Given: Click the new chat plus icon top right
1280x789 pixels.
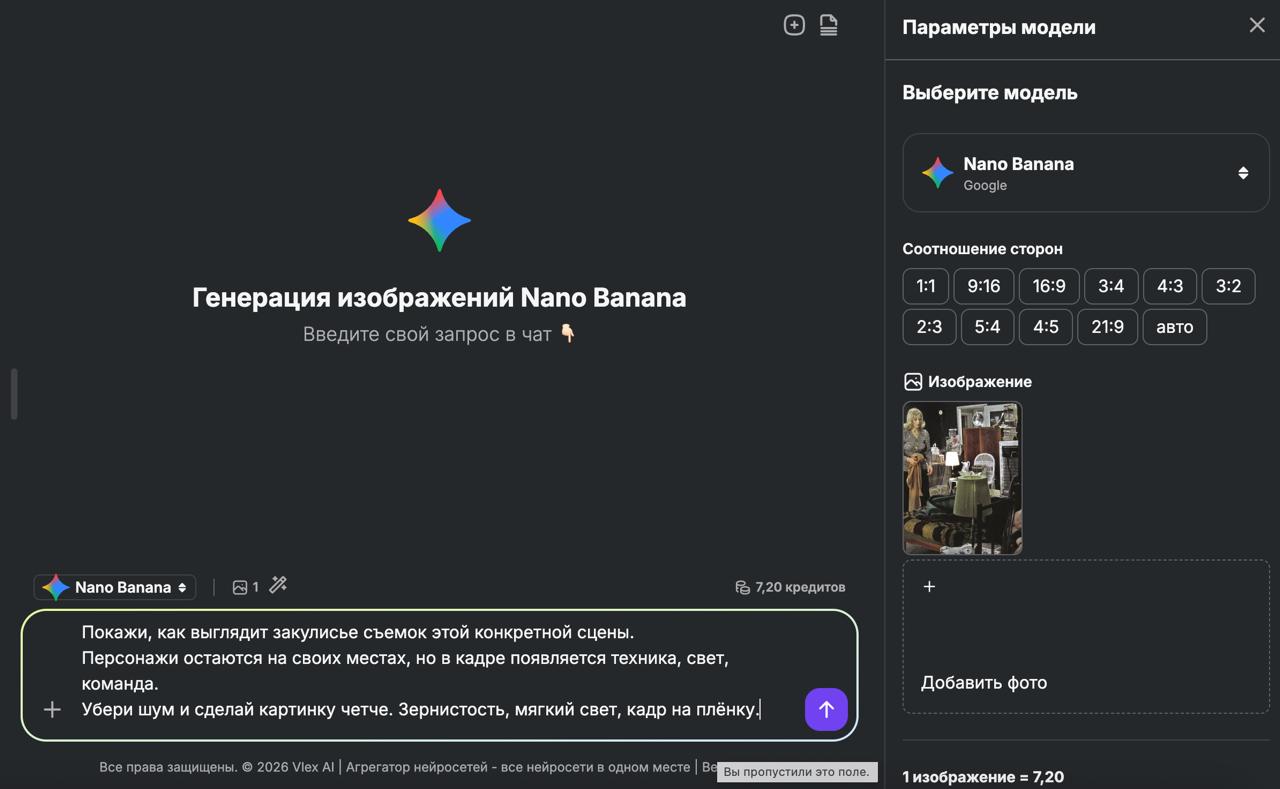Looking at the screenshot, I should point(793,24).
